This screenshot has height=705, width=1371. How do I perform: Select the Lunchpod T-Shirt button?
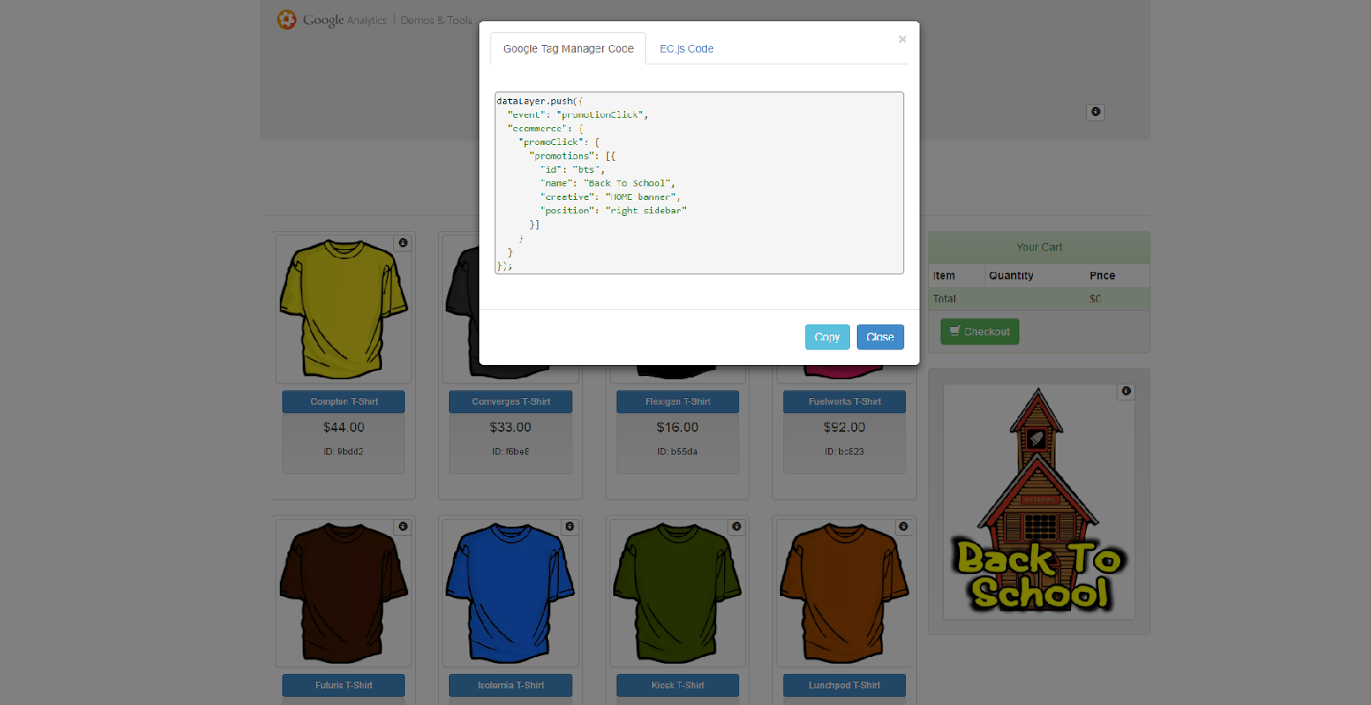844,685
